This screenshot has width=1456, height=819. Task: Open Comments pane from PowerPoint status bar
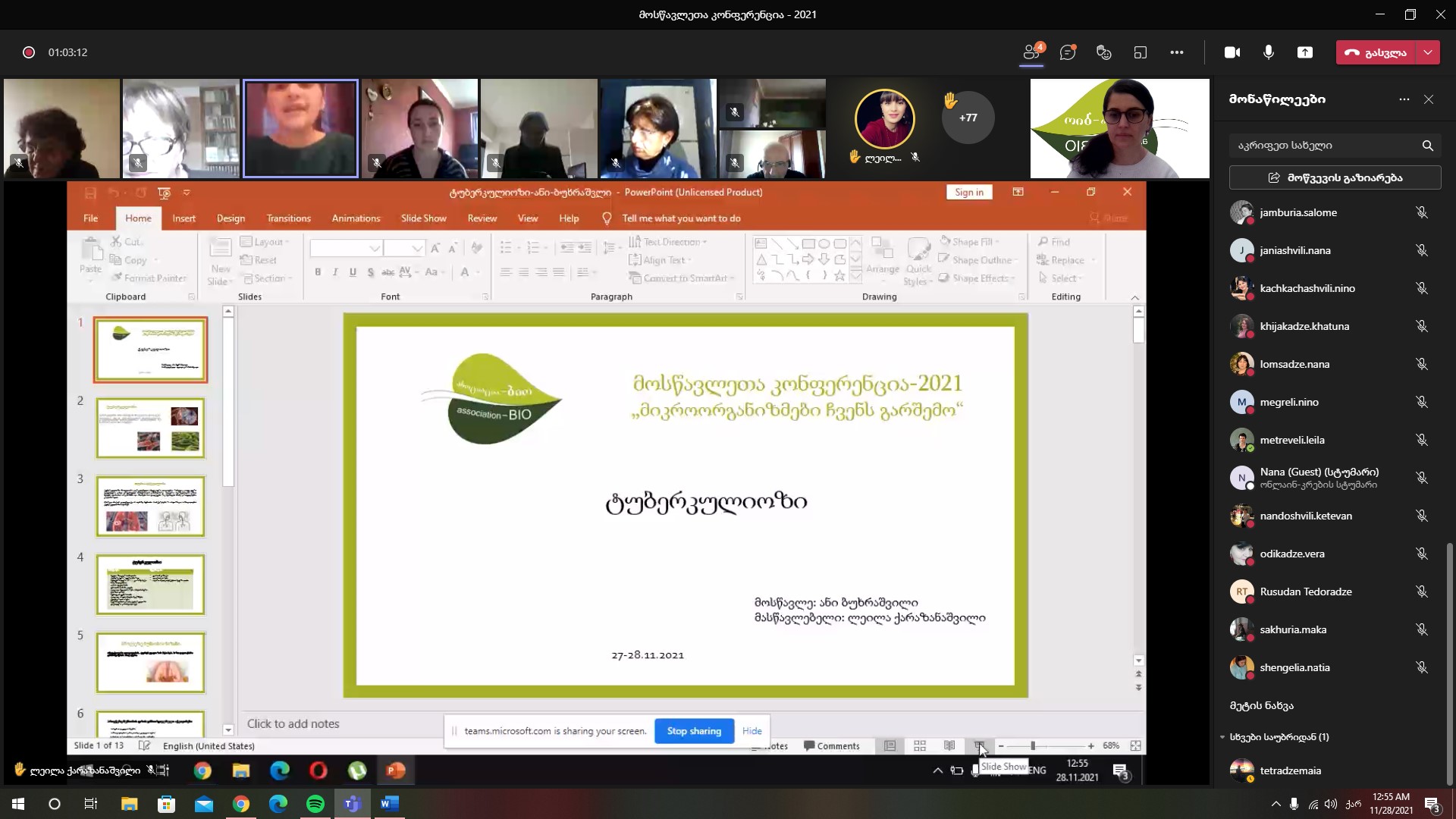coord(832,746)
